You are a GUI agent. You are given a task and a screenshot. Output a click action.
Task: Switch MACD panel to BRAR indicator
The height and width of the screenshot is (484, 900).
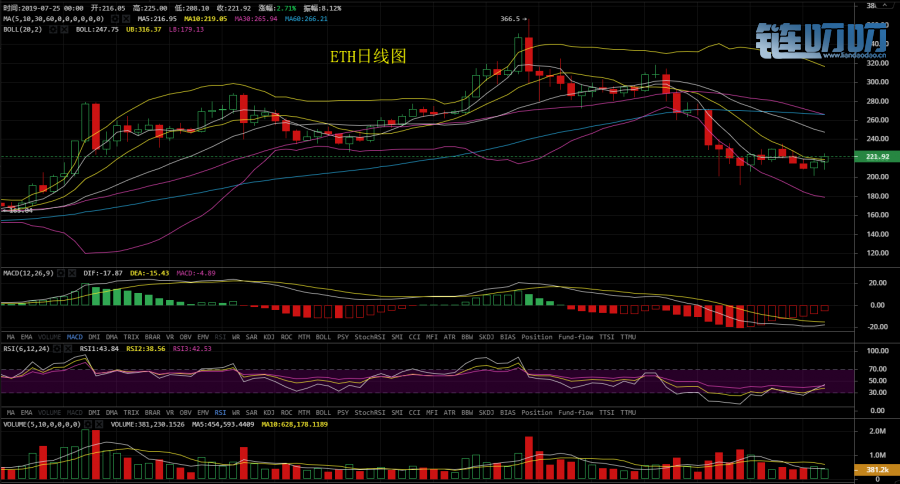pos(153,337)
